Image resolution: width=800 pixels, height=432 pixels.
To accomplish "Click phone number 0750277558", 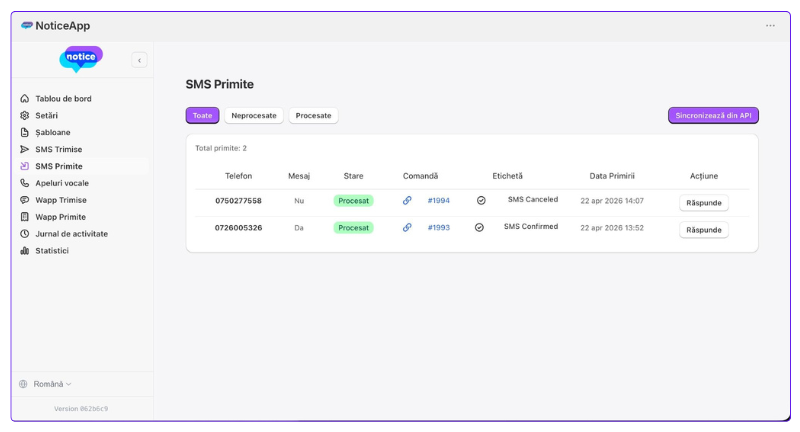I will tap(238, 200).
